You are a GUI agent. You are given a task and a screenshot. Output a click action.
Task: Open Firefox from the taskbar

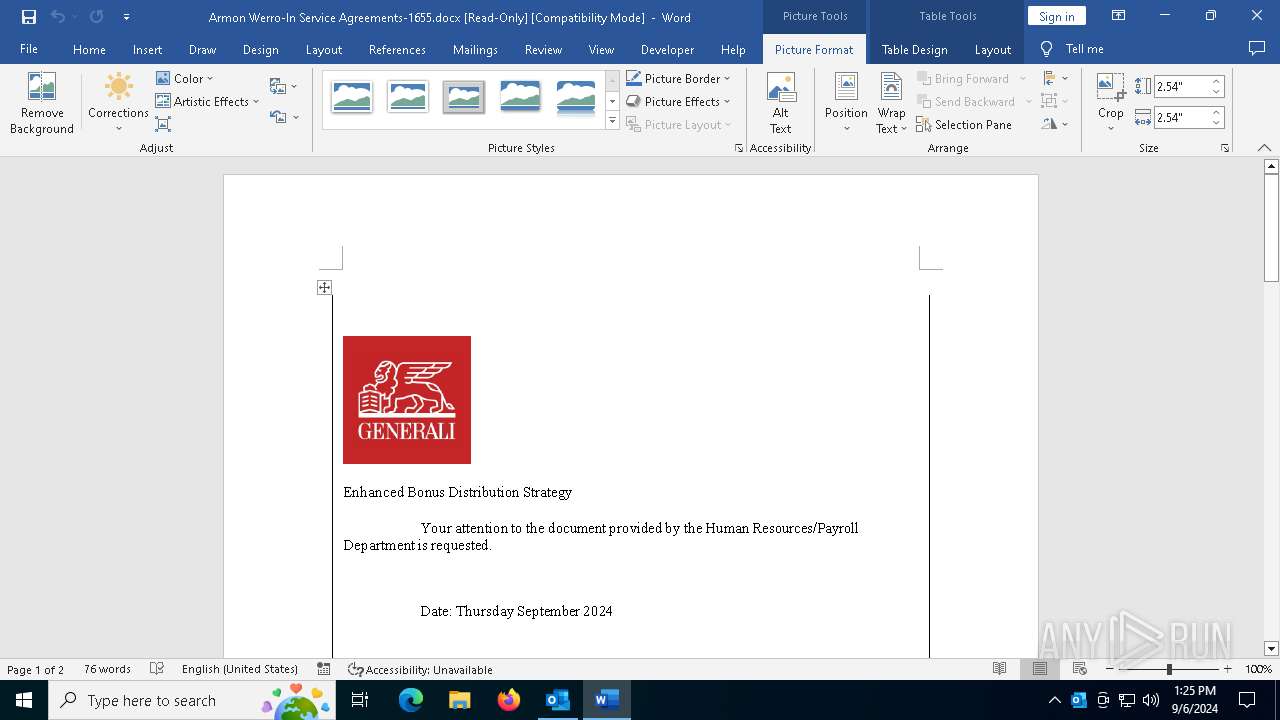(x=509, y=700)
